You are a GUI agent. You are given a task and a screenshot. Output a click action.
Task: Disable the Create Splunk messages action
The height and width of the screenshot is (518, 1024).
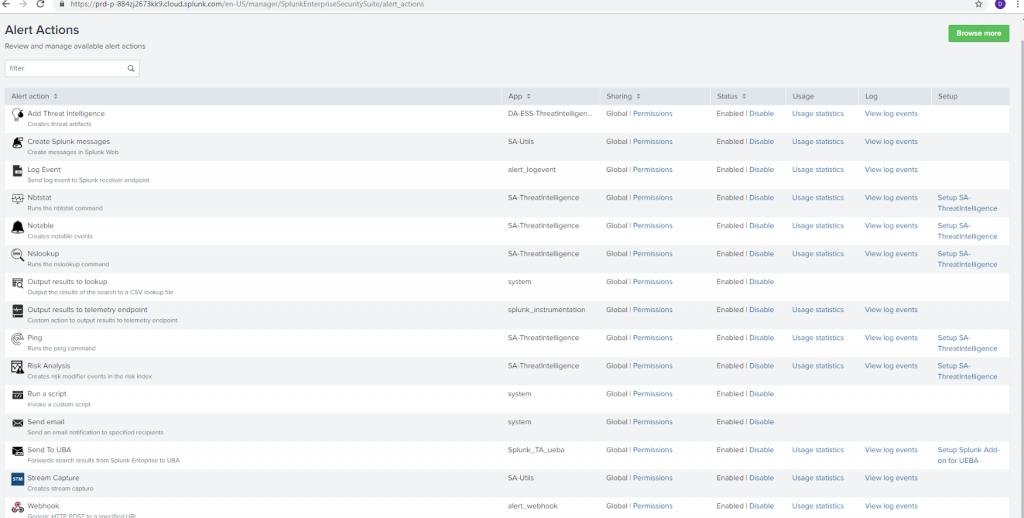point(761,142)
